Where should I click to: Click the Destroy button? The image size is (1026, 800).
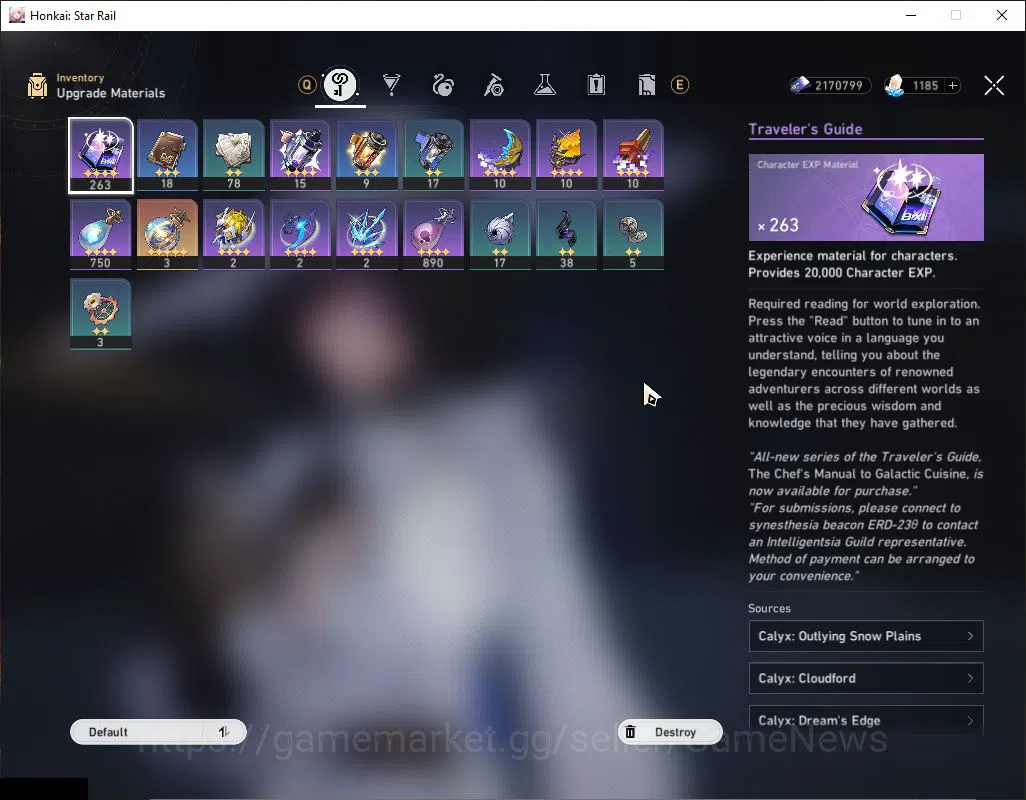coord(670,732)
